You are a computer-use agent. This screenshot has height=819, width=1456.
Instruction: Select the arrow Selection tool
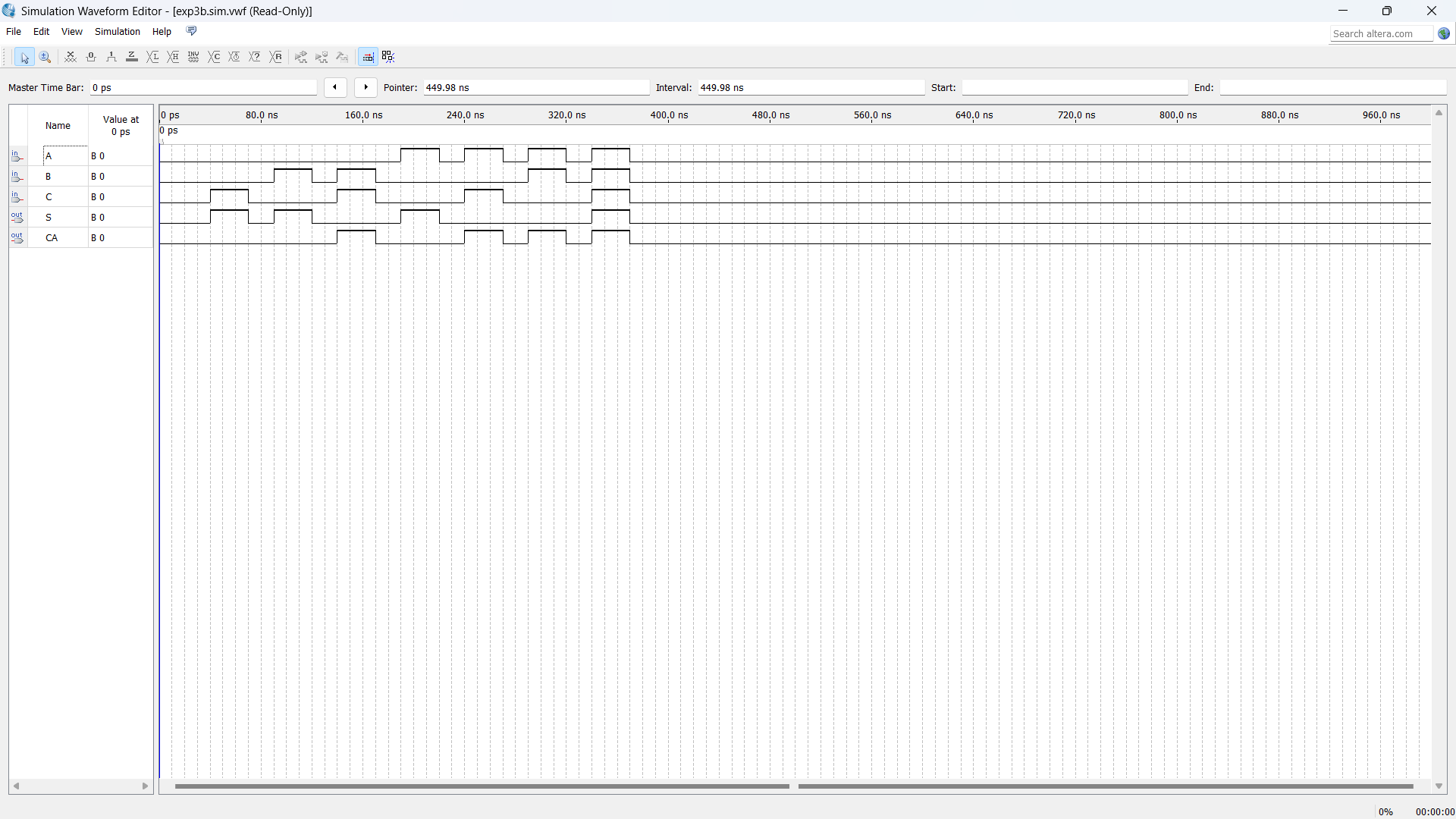click(24, 57)
